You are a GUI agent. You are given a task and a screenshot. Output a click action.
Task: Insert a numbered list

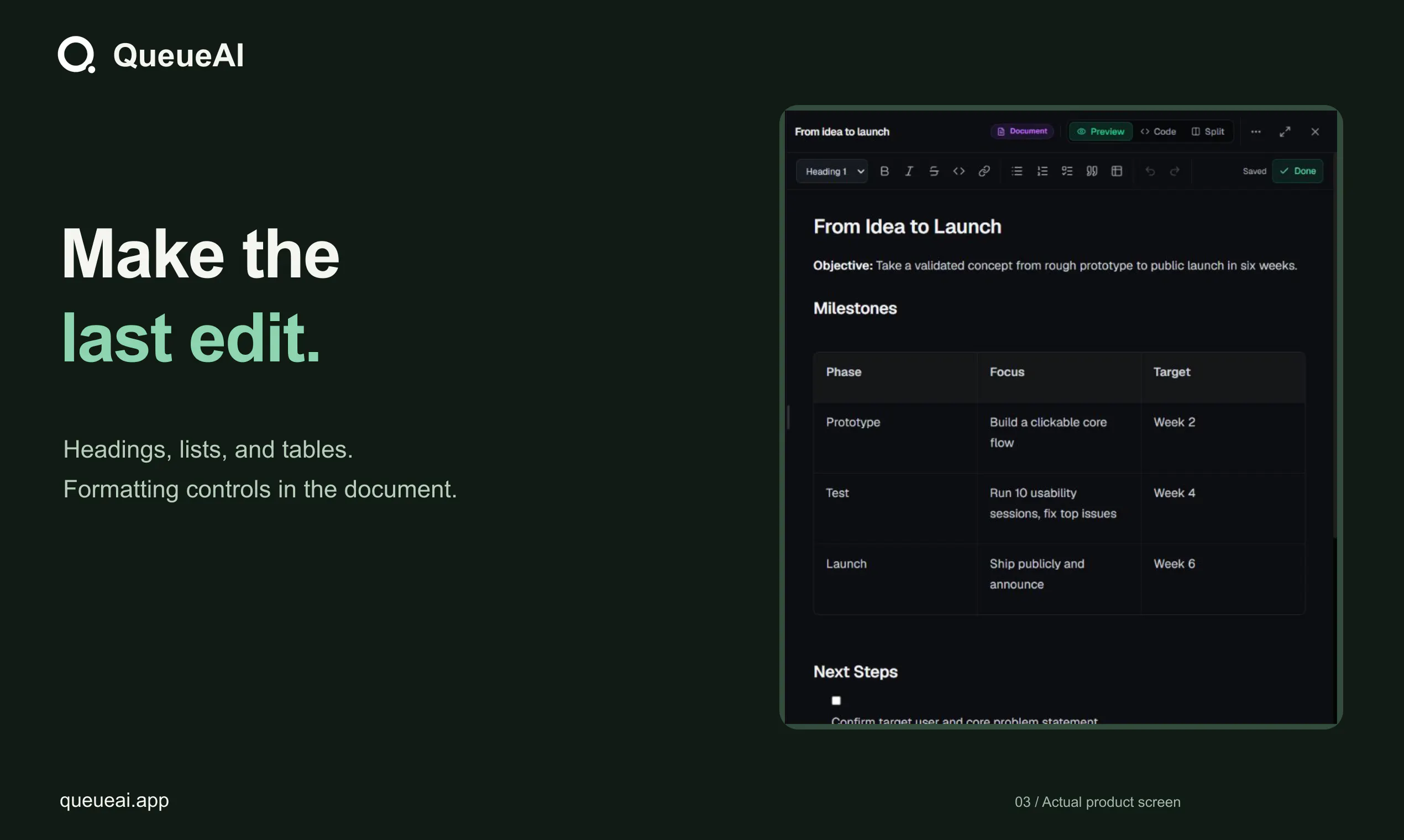(1042, 171)
